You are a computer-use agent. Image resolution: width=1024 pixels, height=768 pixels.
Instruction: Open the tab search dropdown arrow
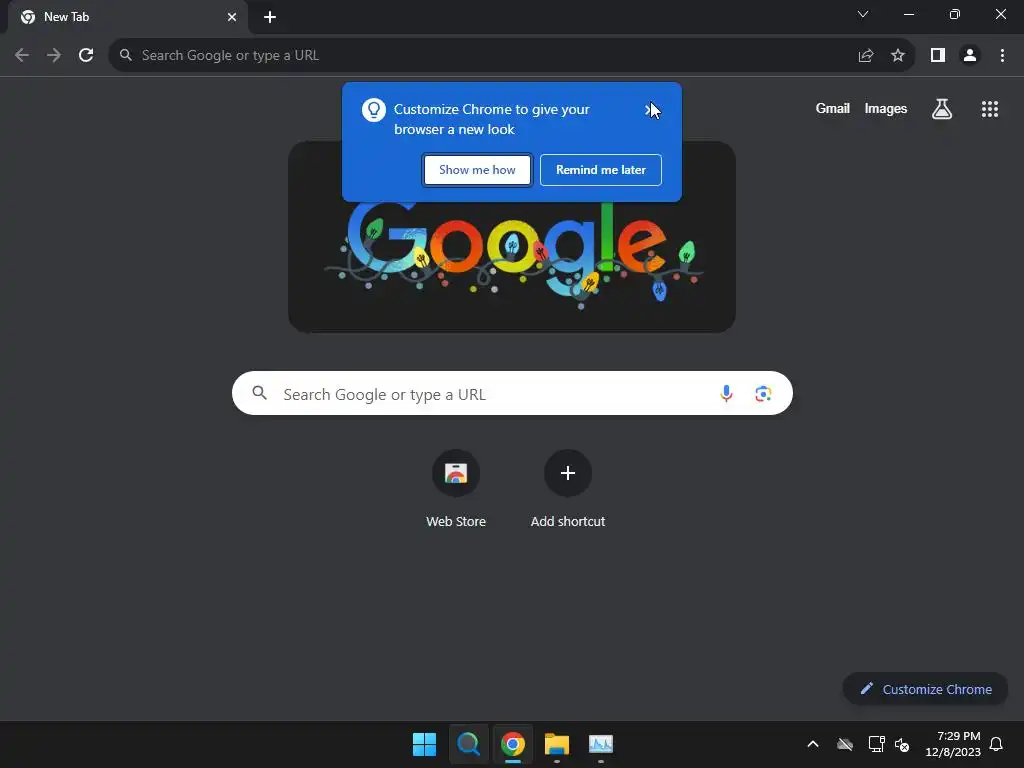(863, 14)
